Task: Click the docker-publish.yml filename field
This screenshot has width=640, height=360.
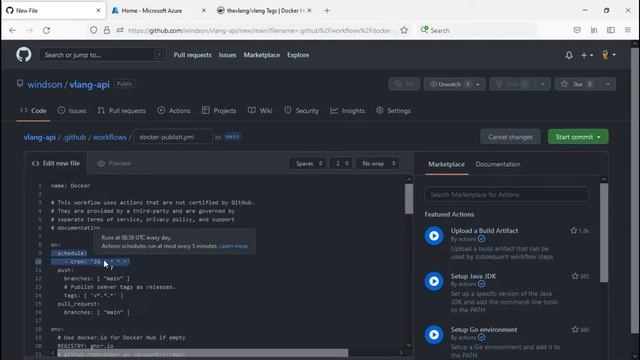Action: [173, 137]
